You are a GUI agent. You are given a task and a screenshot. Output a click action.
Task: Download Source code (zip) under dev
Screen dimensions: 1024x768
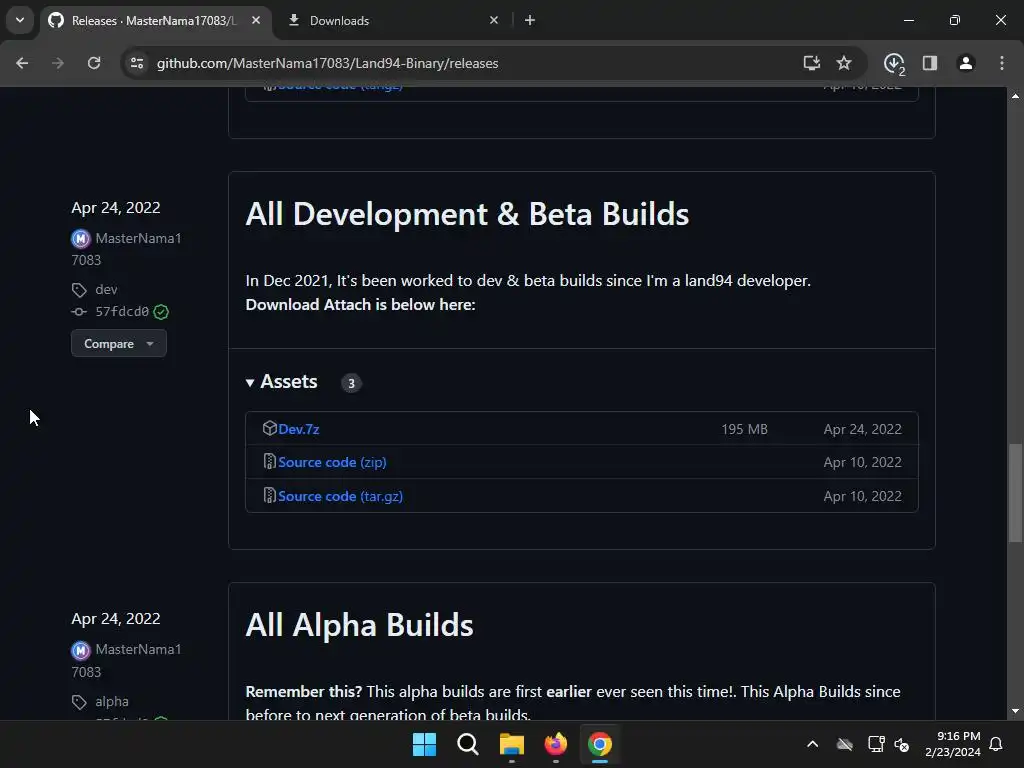pyautogui.click(x=332, y=462)
